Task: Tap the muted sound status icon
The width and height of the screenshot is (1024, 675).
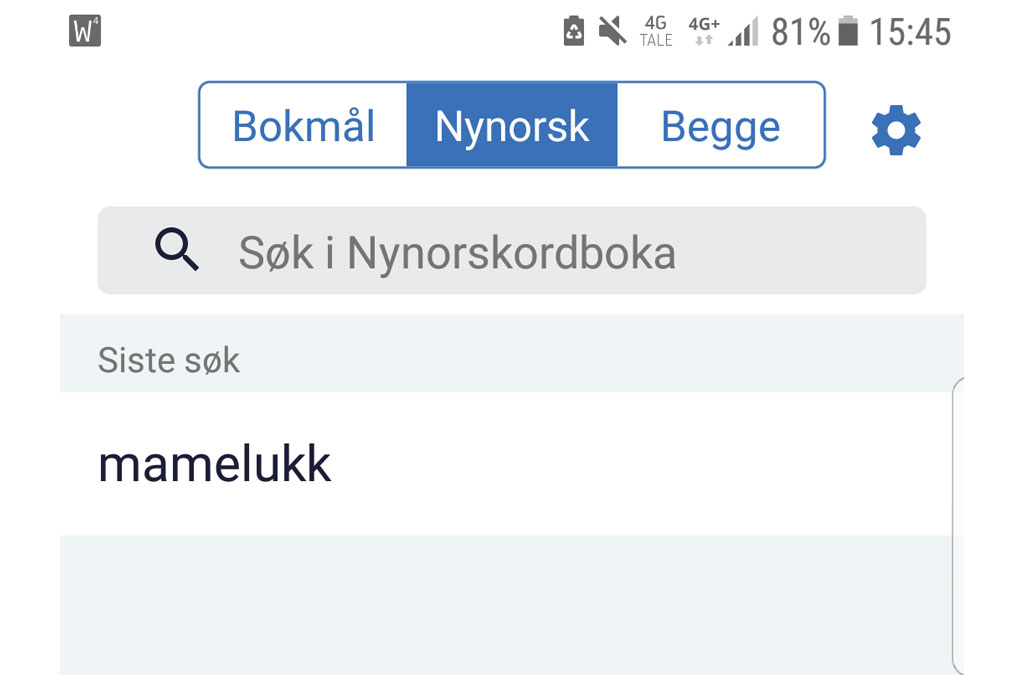Action: pos(612,32)
